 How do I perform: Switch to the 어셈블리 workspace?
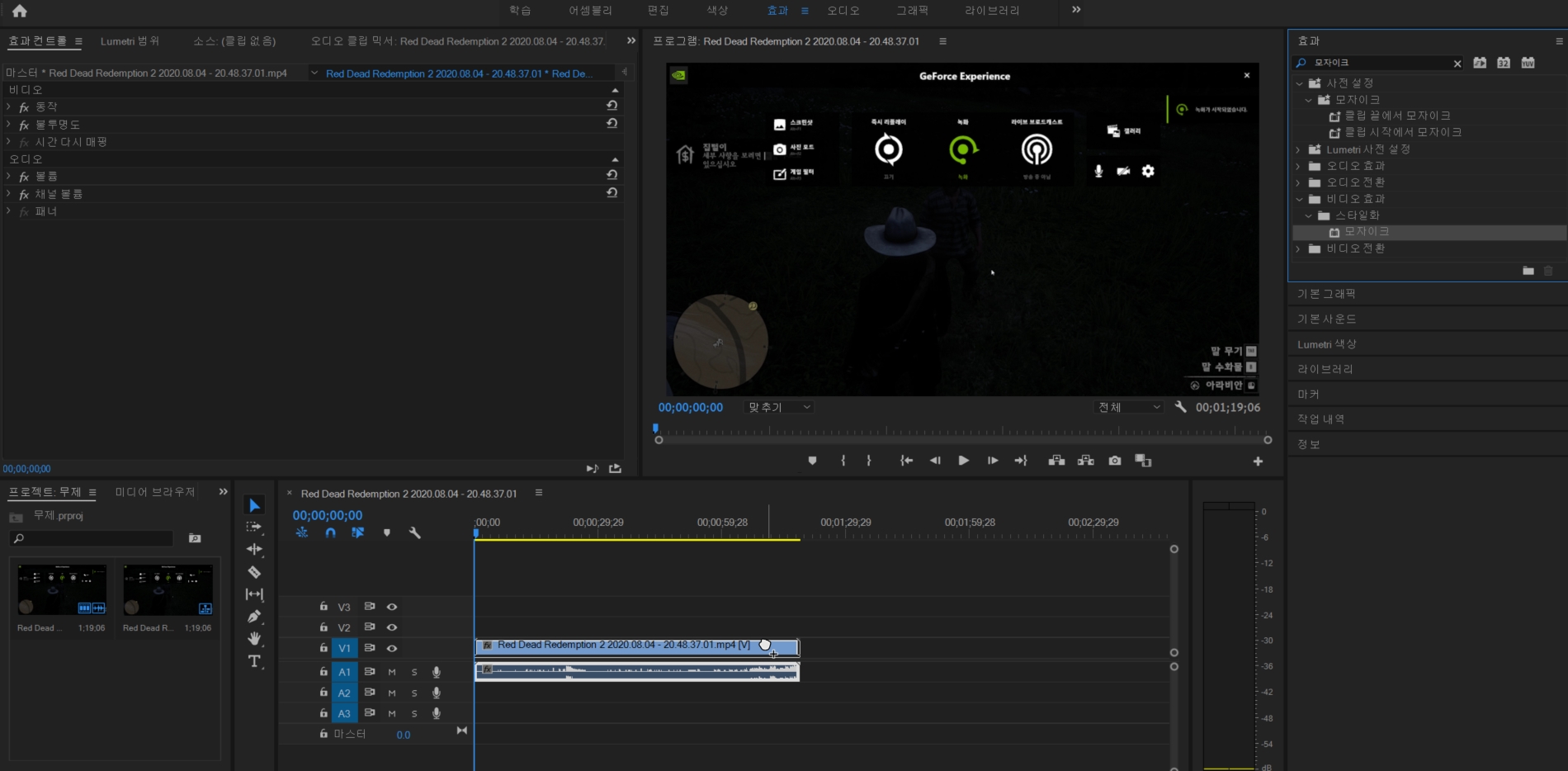point(590,11)
